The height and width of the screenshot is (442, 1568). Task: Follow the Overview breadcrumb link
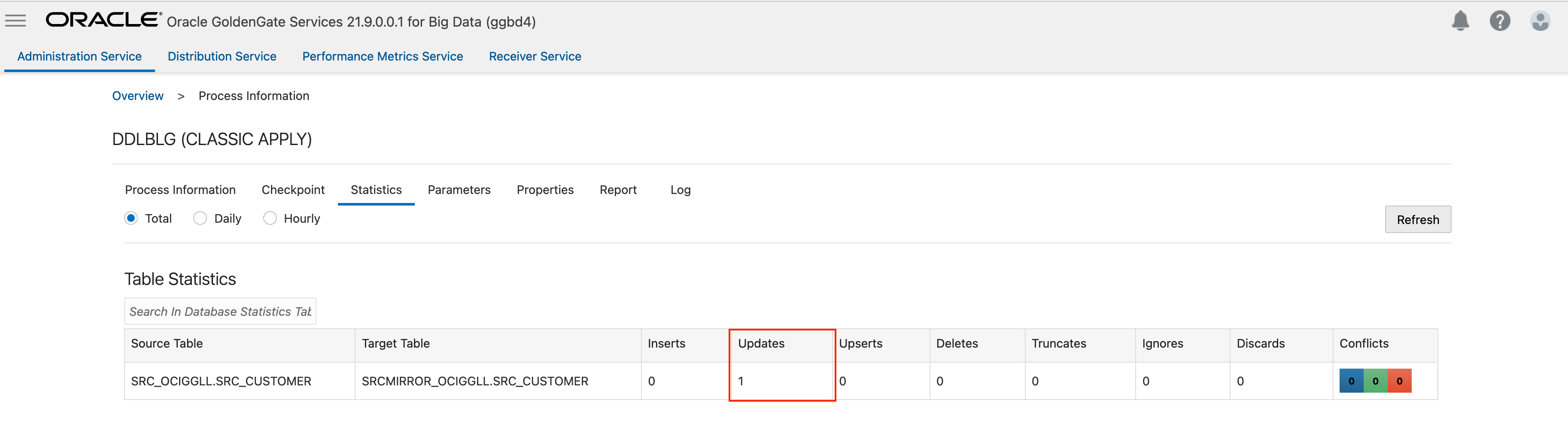pyautogui.click(x=137, y=96)
